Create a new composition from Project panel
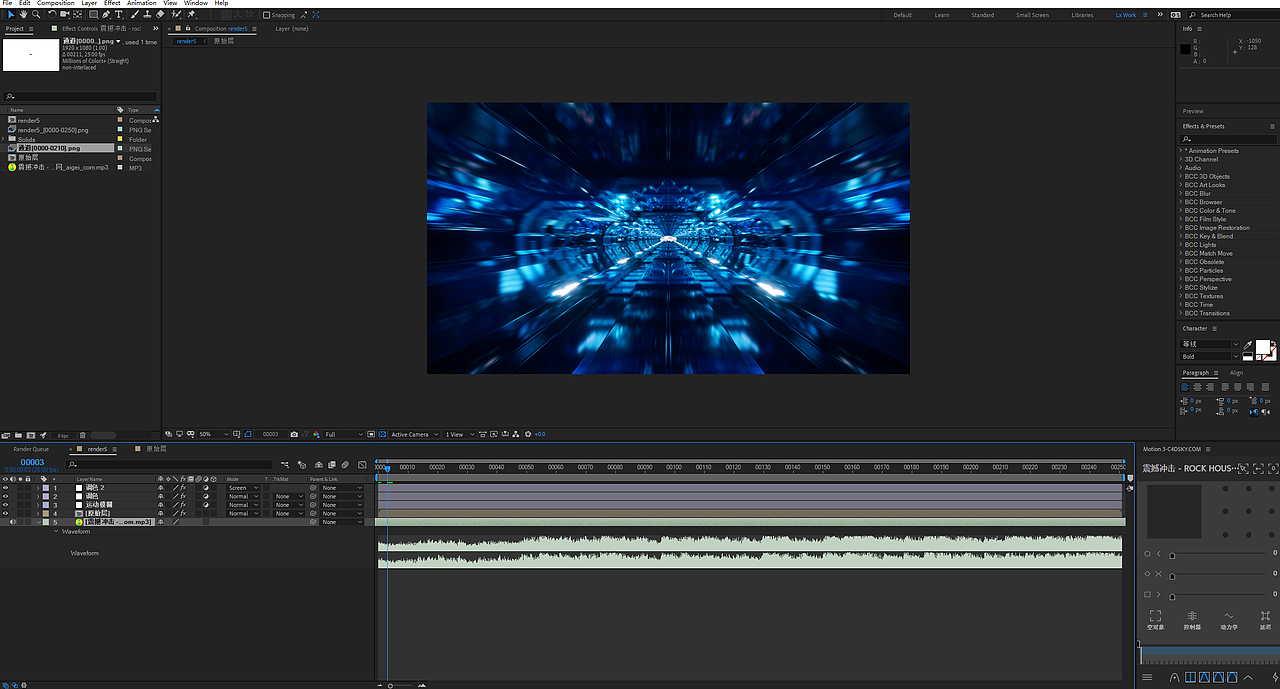The image size is (1280, 689). [x=31, y=435]
